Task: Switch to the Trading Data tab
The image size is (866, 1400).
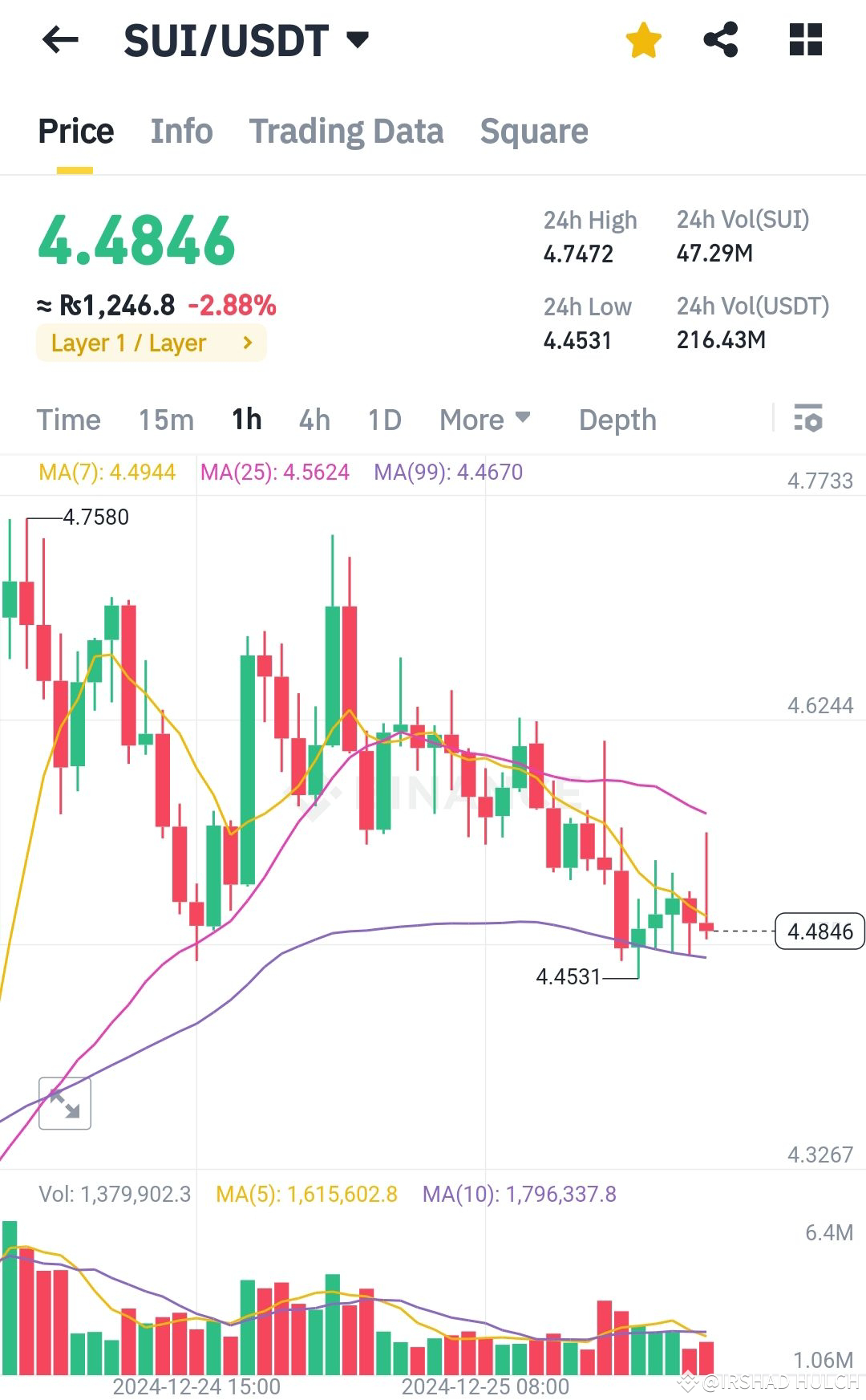Action: pyautogui.click(x=347, y=131)
